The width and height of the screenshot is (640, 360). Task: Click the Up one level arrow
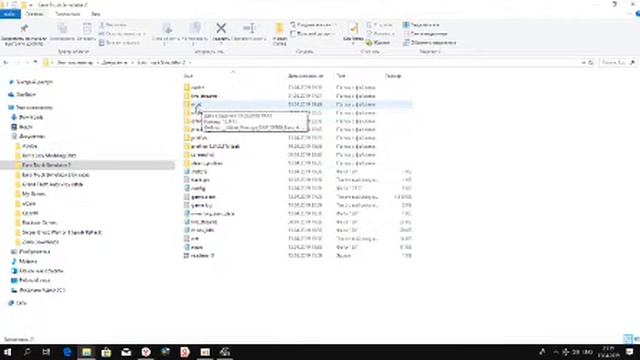point(36,62)
